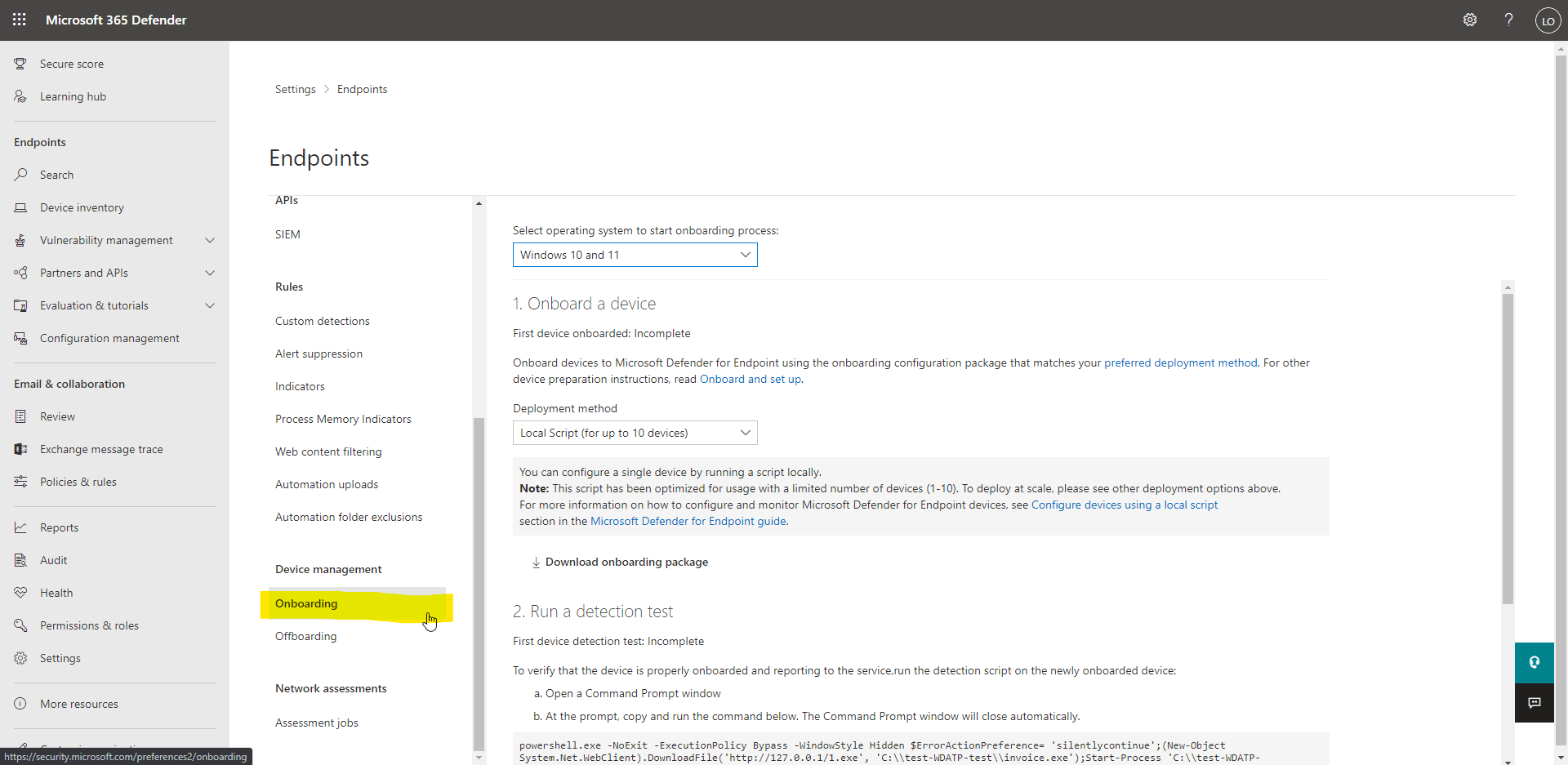Open the app launcher waffle icon

click(x=19, y=20)
